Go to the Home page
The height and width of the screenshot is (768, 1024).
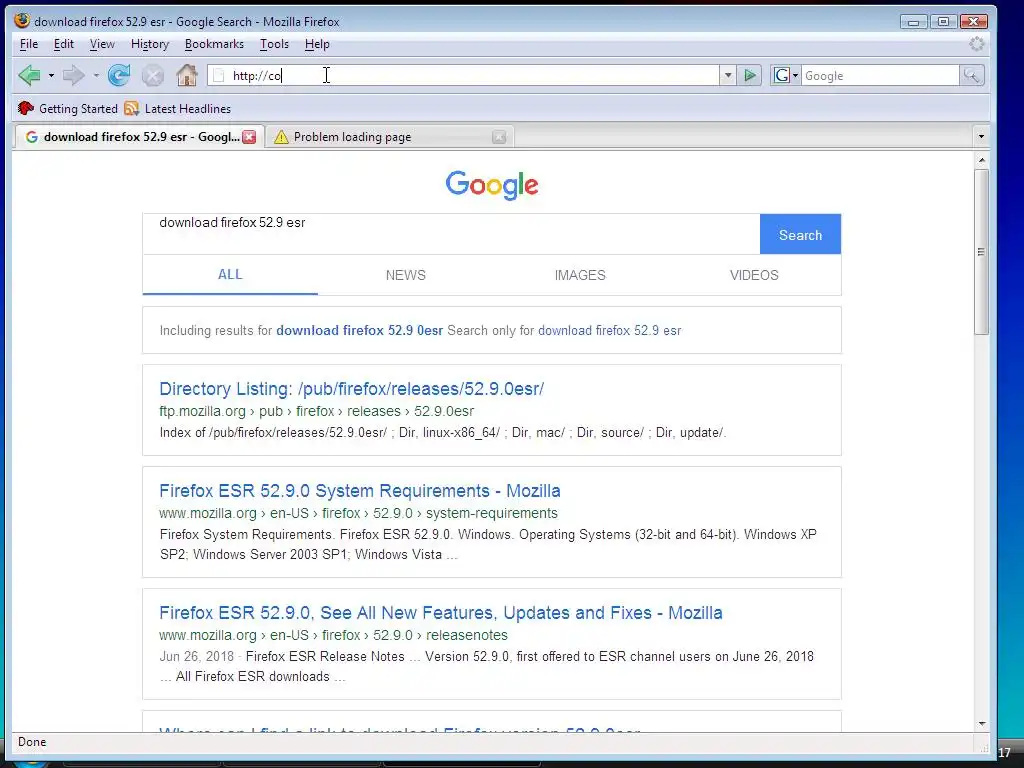187,76
